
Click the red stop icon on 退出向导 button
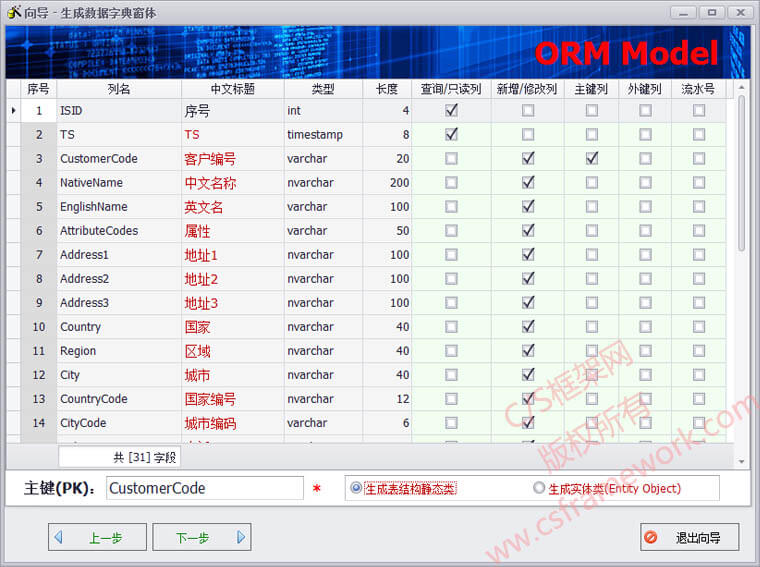[651, 537]
